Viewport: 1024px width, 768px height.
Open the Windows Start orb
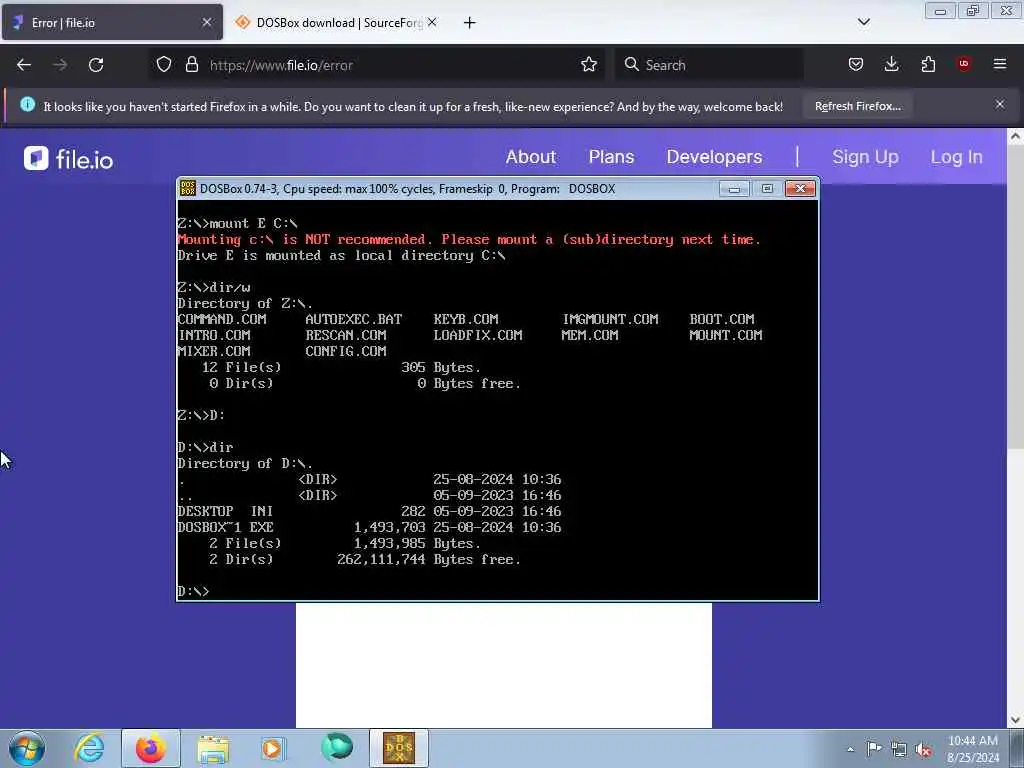[x=27, y=748]
